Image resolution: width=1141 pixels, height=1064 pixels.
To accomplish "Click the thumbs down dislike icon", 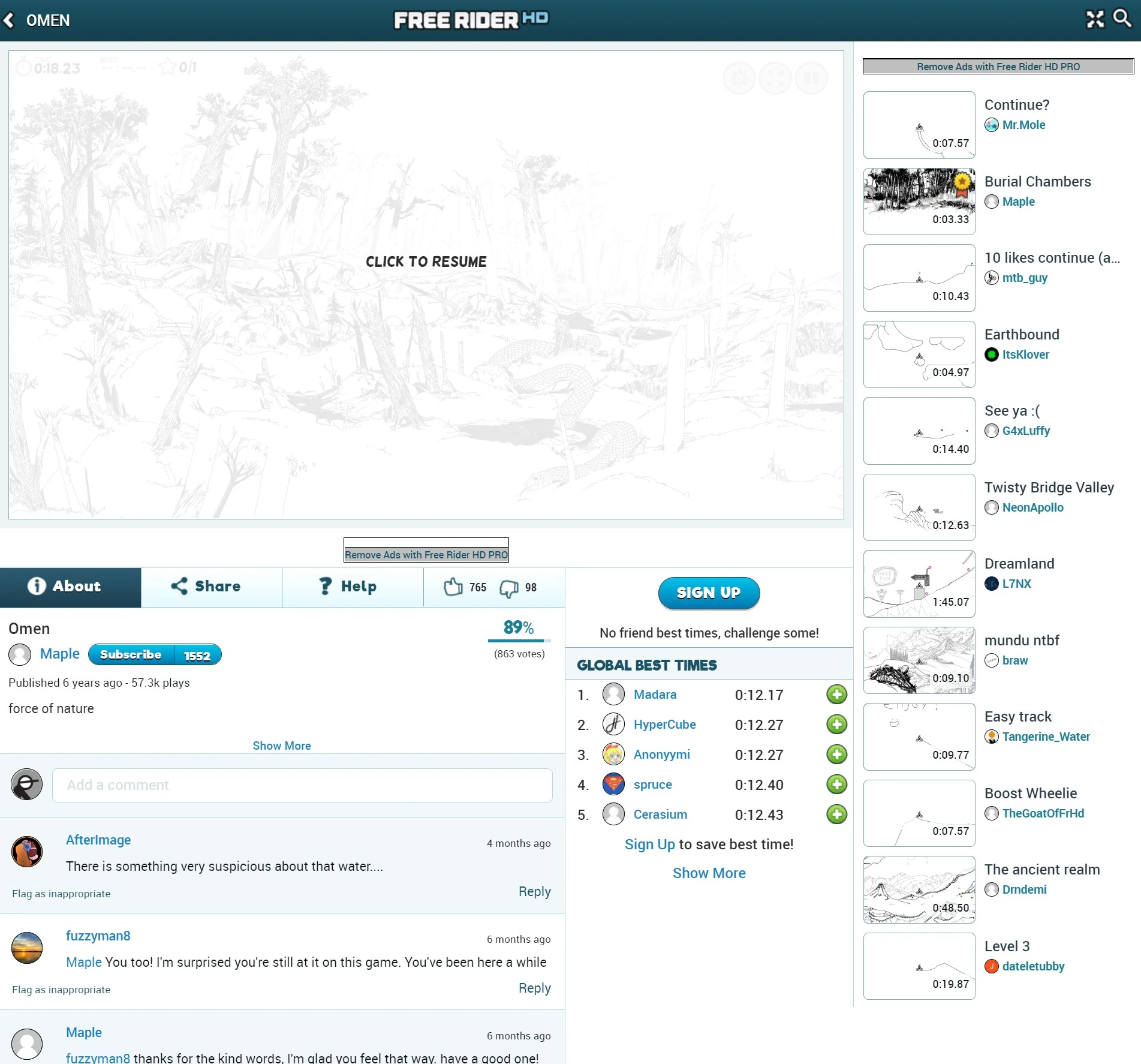I will (509, 588).
